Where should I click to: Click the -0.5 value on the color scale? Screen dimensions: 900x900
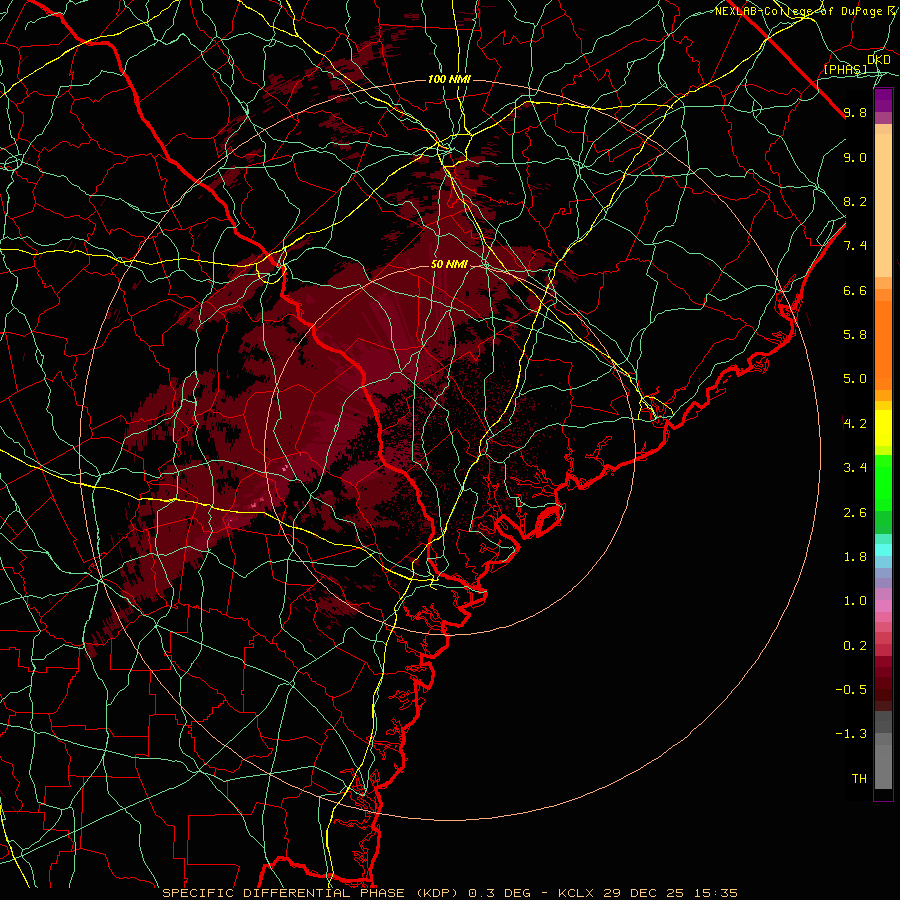[x=851, y=690]
